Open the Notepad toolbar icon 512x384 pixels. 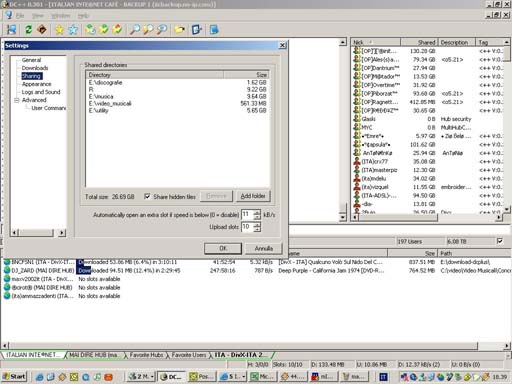point(214,30)
